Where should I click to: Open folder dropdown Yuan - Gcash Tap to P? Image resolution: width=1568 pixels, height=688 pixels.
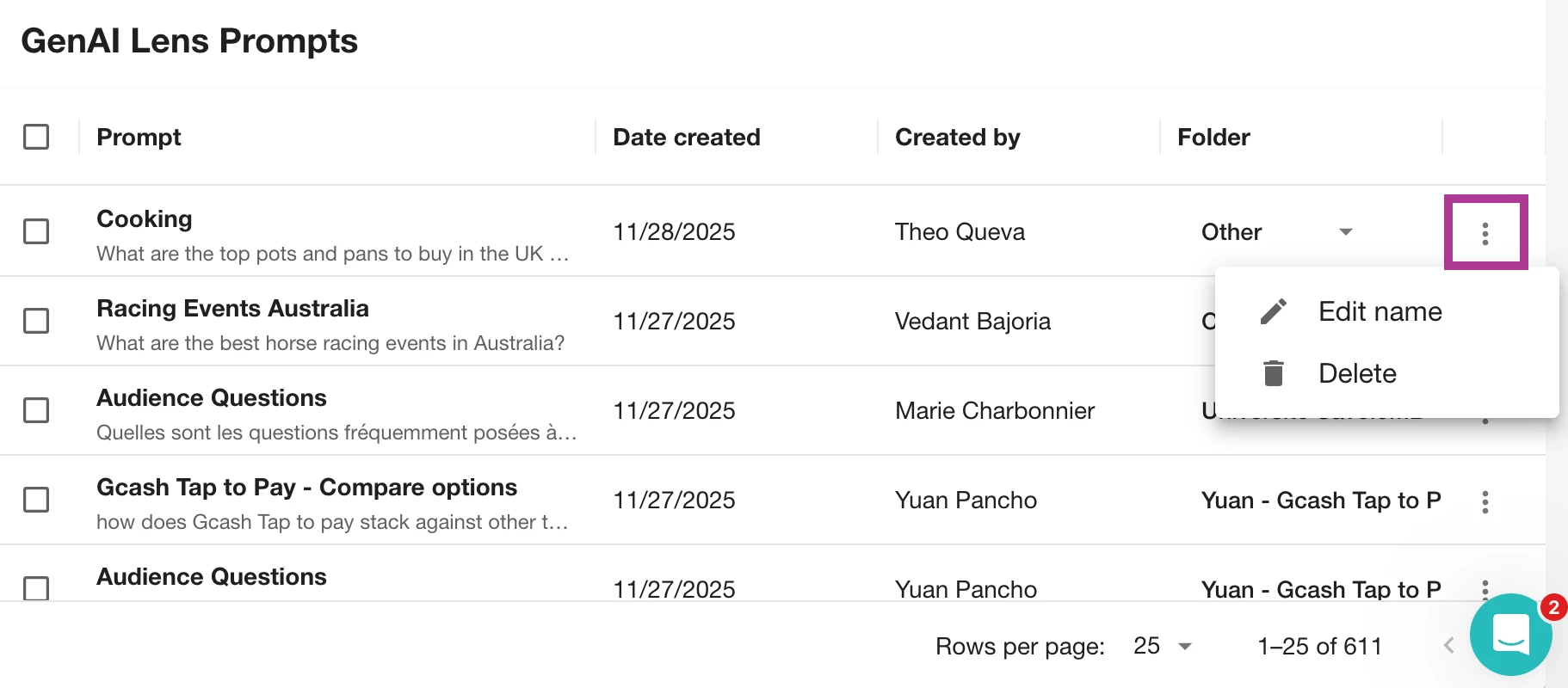click(x=1320, y=501)
